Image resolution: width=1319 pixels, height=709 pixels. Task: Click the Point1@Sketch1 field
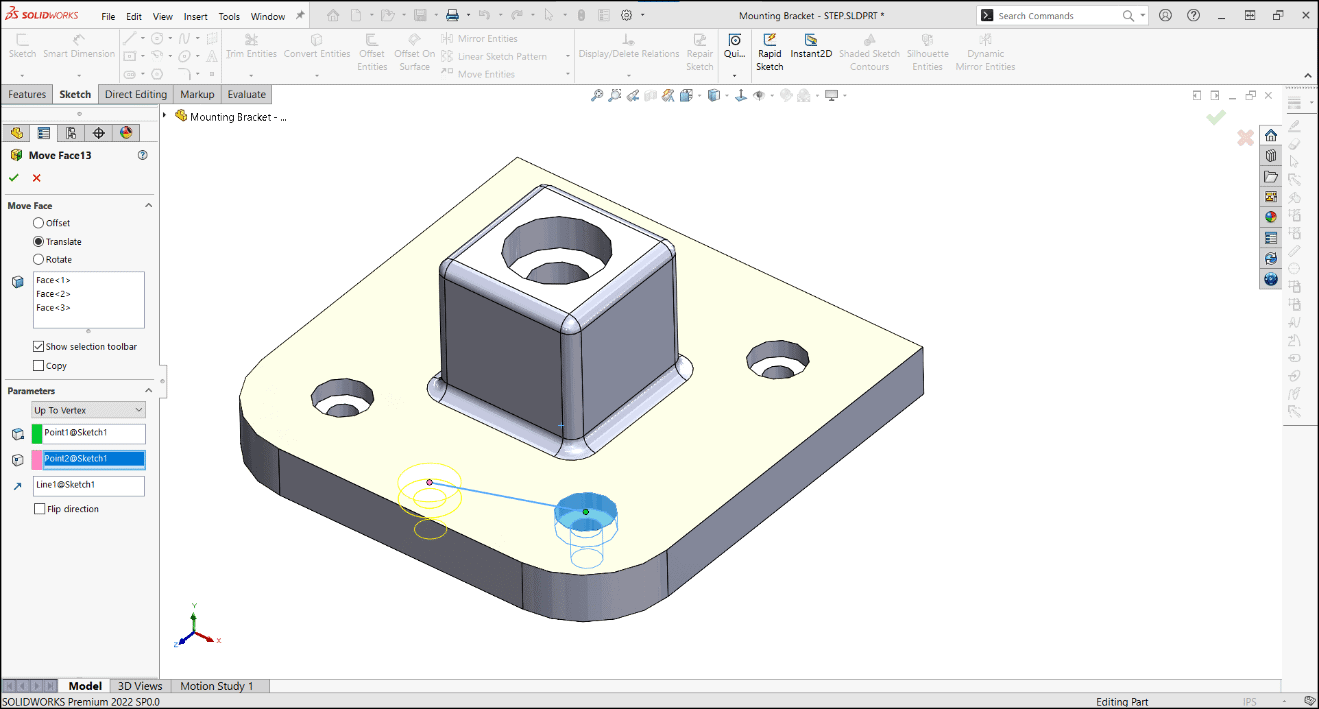(94, 433)
